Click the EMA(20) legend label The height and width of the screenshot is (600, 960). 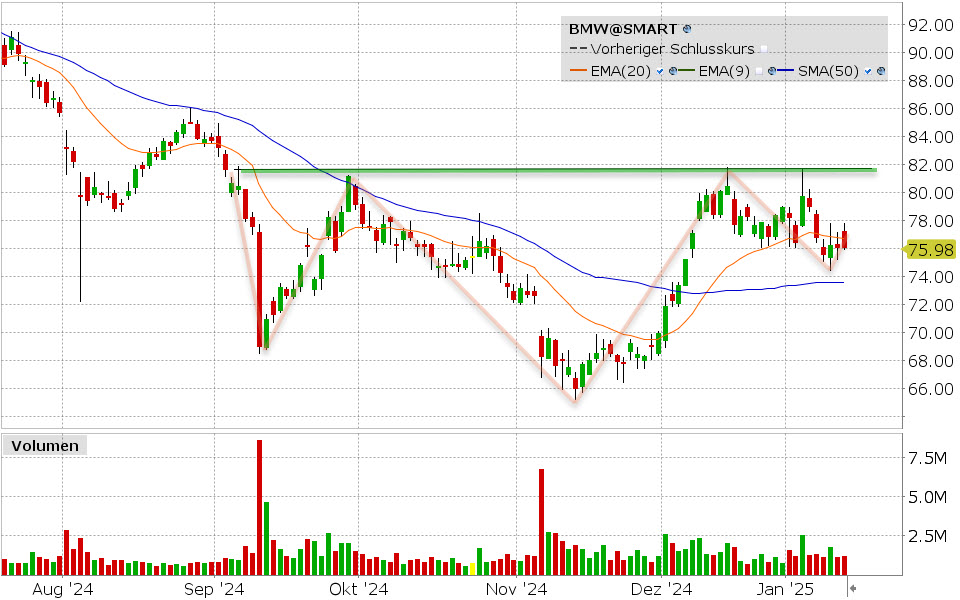click(620, 71)
